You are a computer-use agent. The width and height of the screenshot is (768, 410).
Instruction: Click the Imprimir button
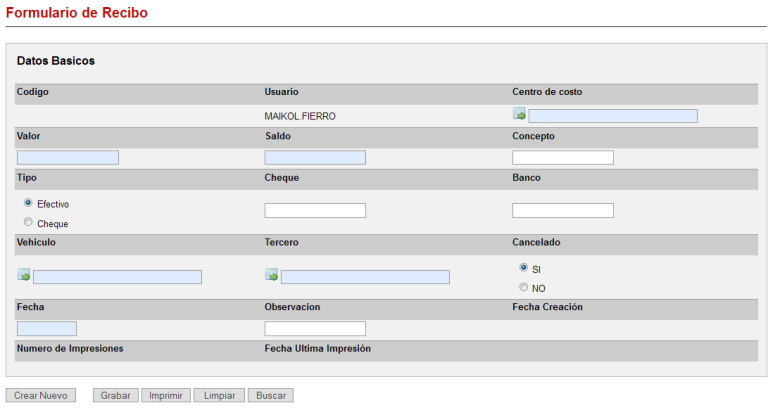pyautogui.click(x=166, y=395)
